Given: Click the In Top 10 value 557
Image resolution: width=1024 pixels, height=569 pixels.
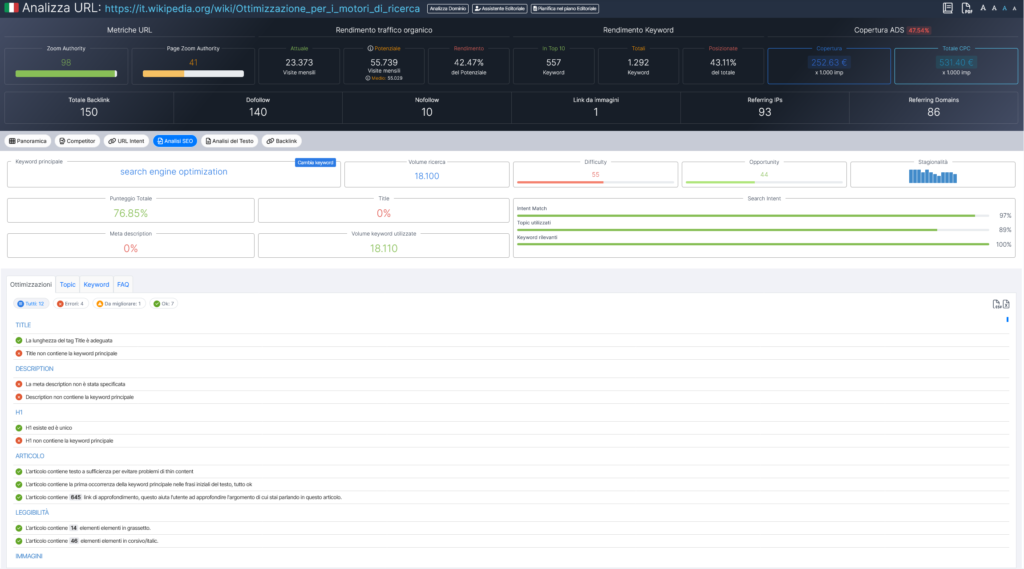Looking at the screenshot, I should click(x=553, y=63).
